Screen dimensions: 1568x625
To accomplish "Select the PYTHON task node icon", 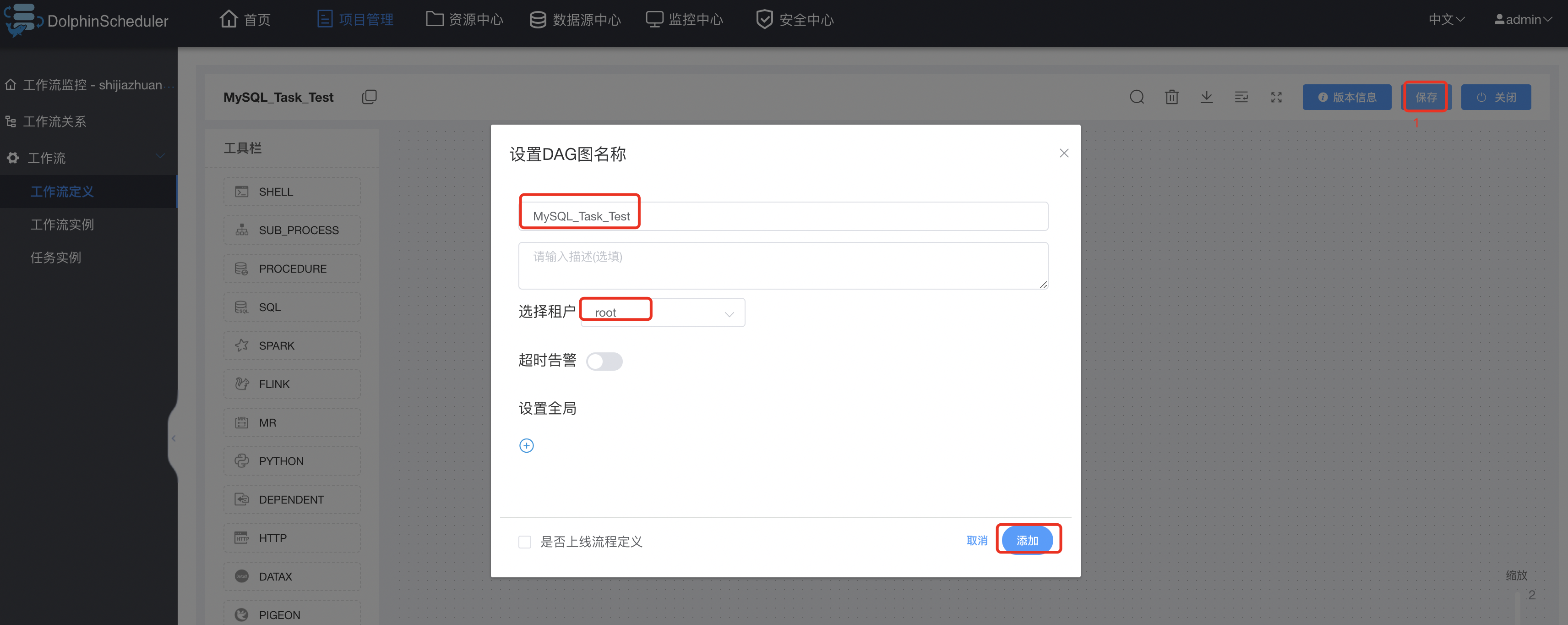I will click(242, 461).
